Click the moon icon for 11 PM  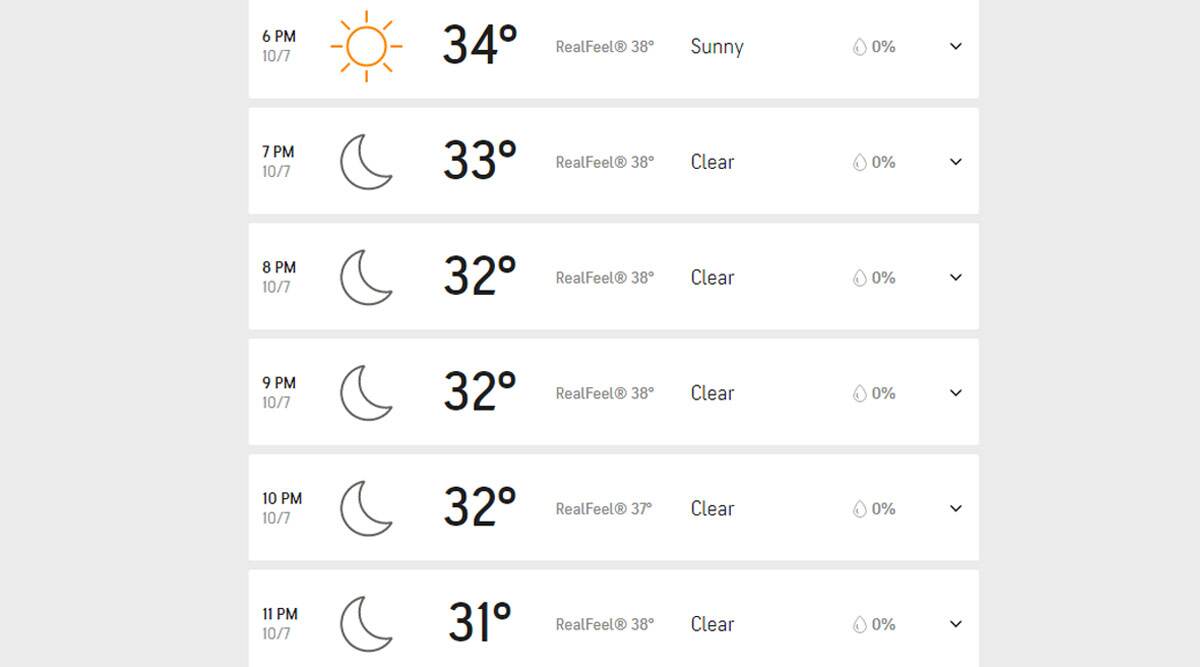pyautogui.click(x=367, y=624)
